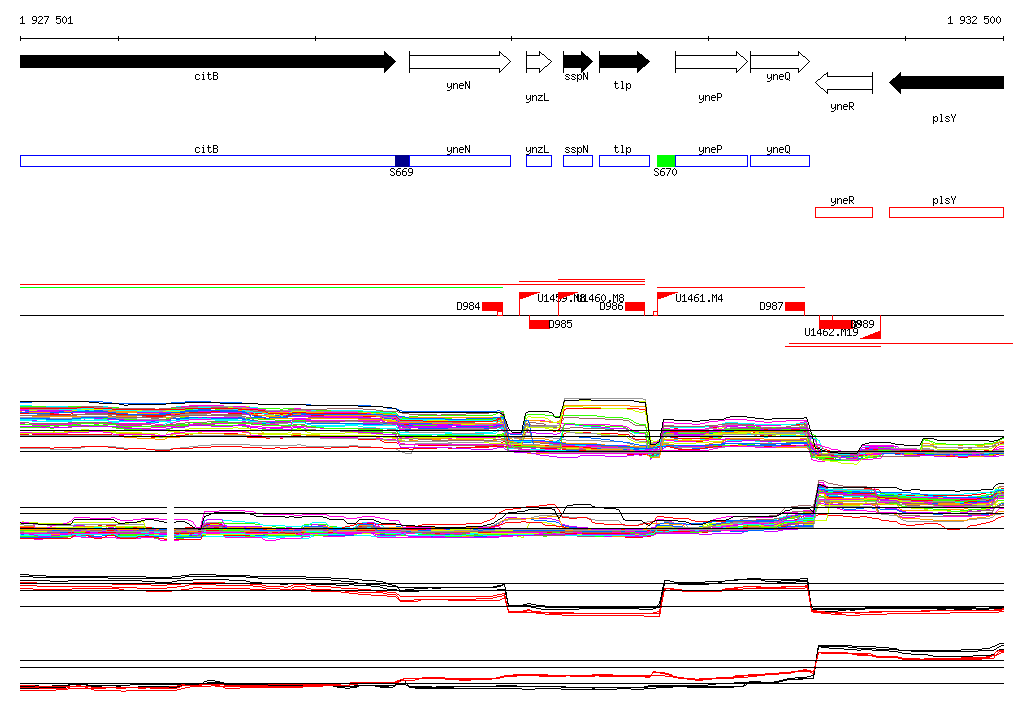Click the plsY label under the black arrow
The width and height of the screenshot is (1024, 714).
(944, 118)
